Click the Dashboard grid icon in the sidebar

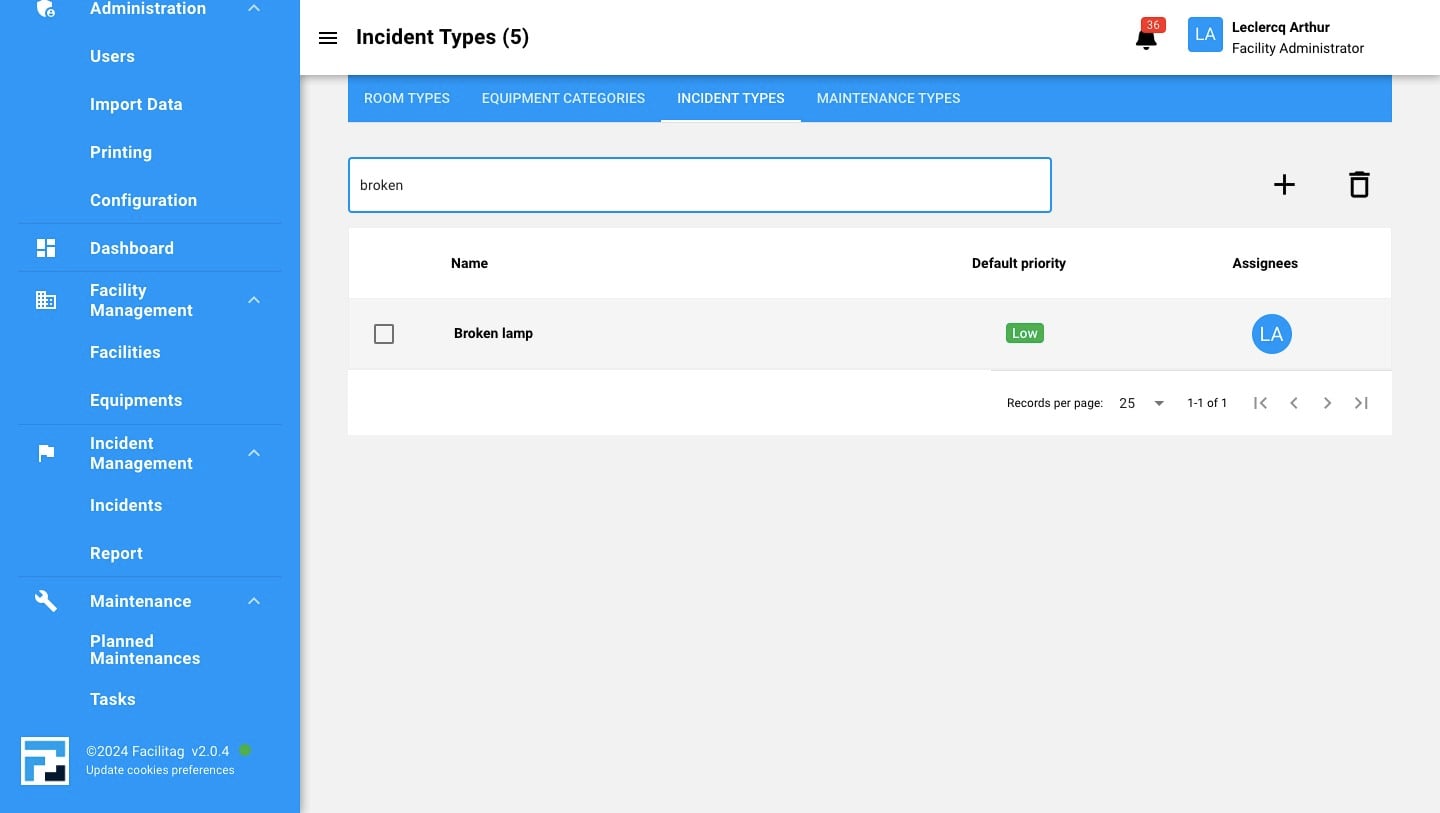(45, 247)
